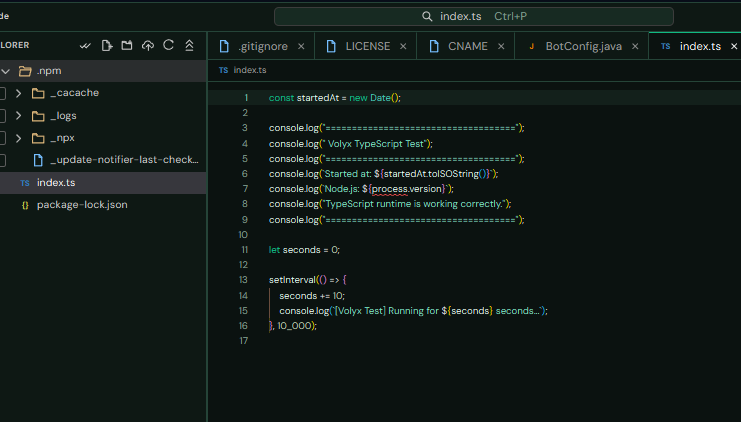Screen dimensions: 741x422
Task: Click the 'Volyx TypeScript Test' string
Action: [x=378, y=144]
